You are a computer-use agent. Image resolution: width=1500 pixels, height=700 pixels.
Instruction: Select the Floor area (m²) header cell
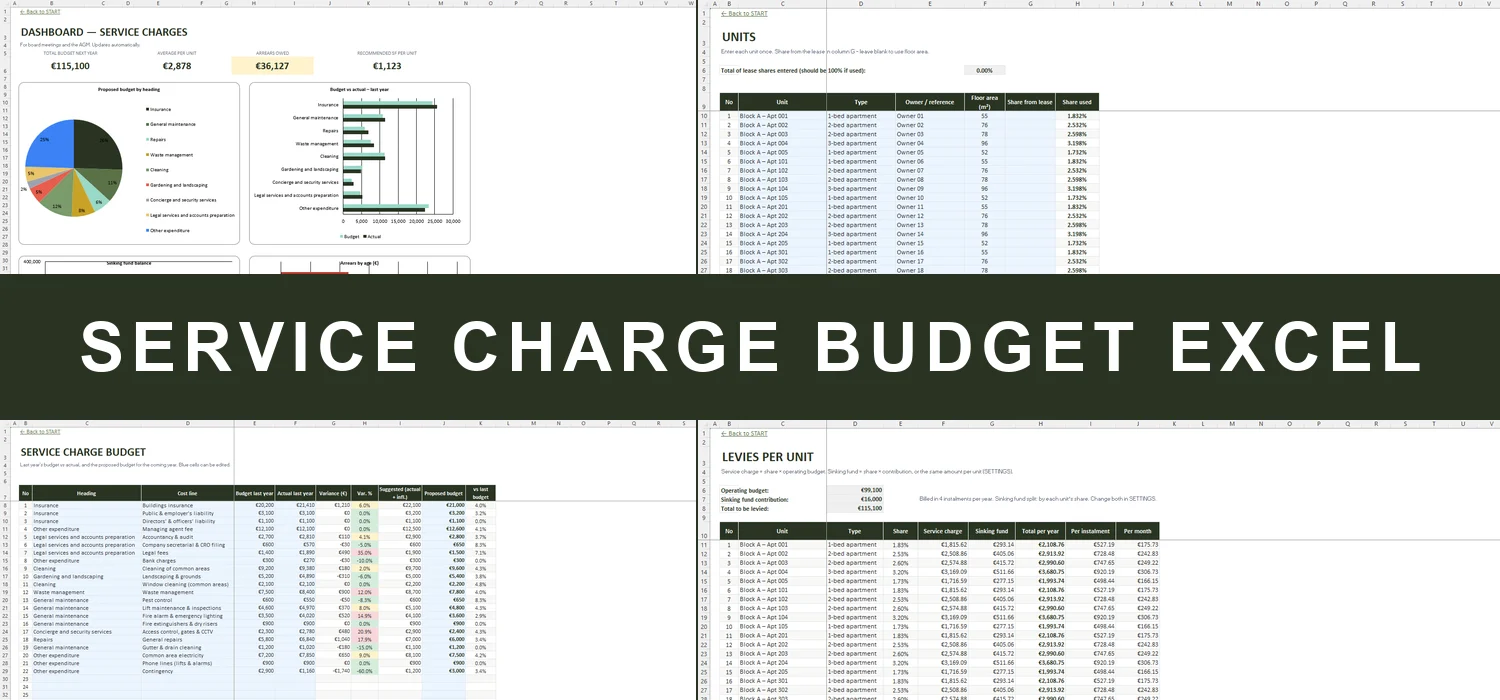coord(984,102)
